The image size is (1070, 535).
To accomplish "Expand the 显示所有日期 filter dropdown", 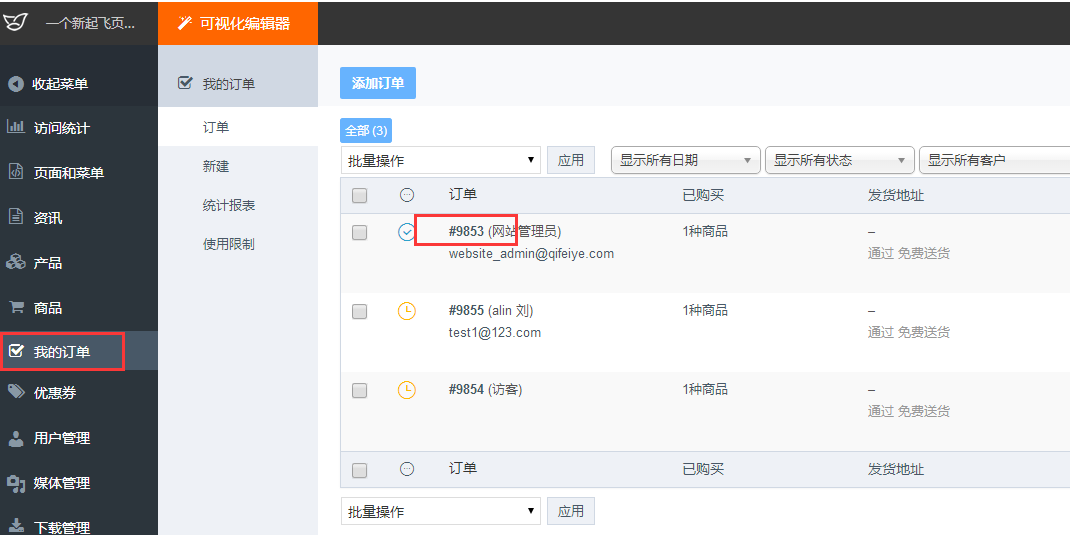I will [x=686, y=160].
